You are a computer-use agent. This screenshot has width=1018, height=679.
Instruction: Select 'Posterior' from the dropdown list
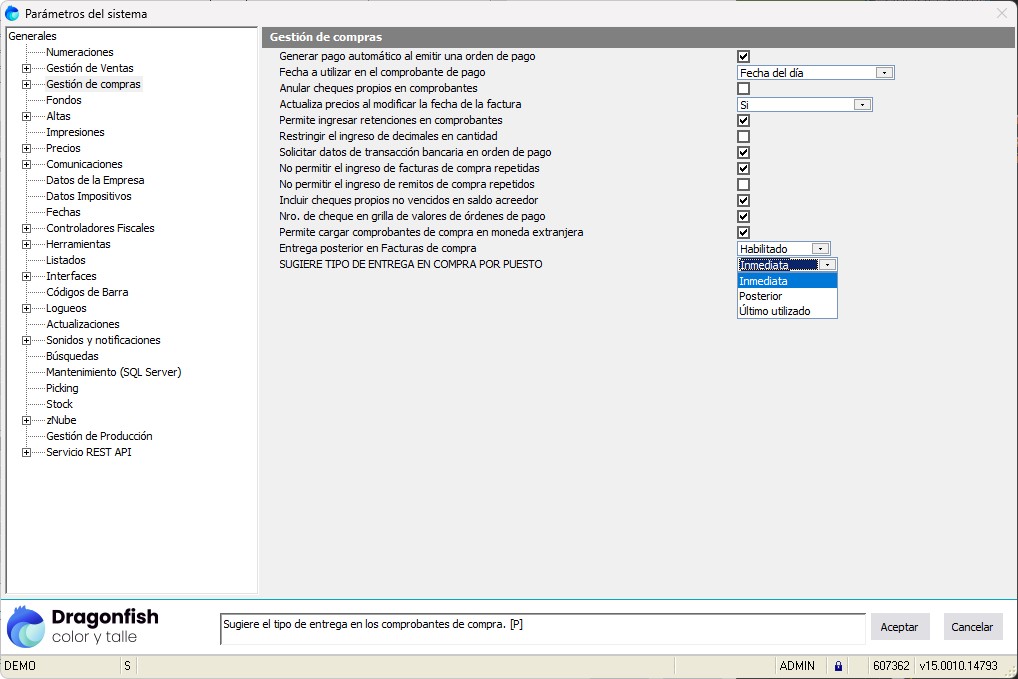click(761, 296)
